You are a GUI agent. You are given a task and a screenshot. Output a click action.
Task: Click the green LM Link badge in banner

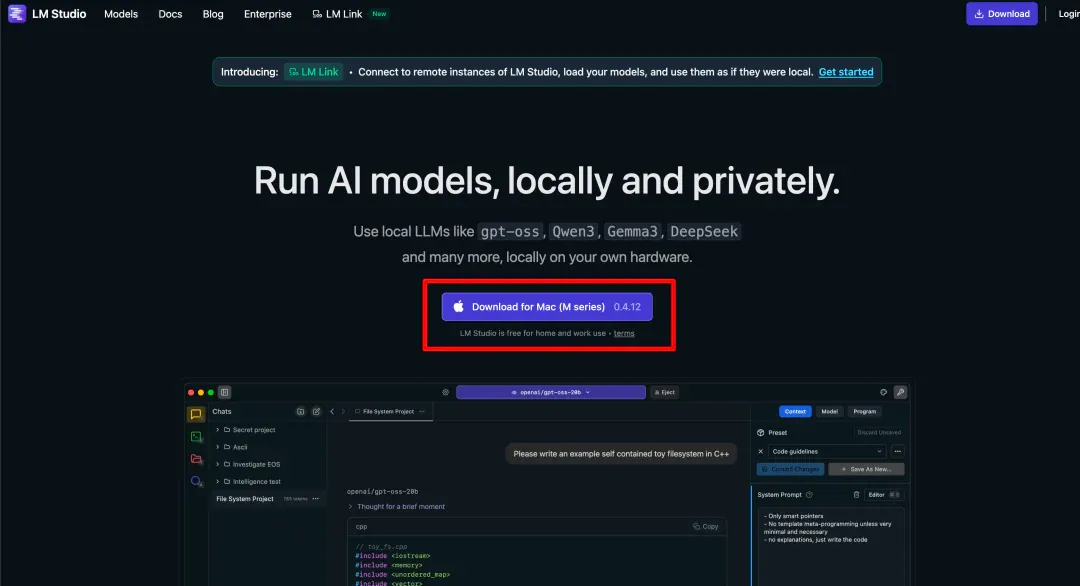[x=313, y=72]
